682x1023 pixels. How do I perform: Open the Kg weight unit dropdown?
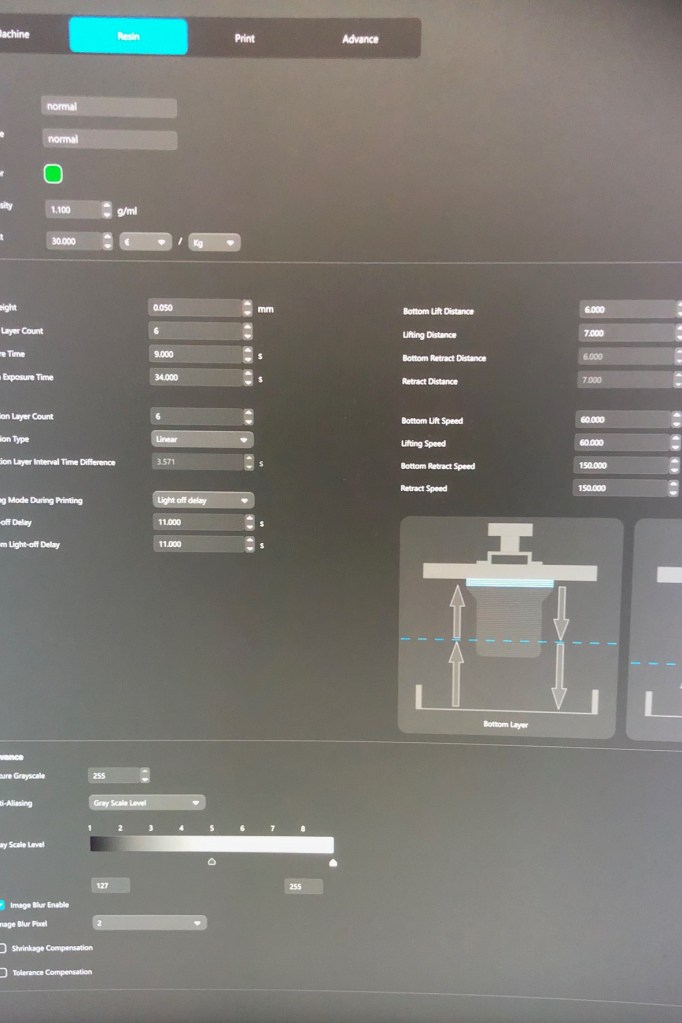[x=214, y=242]
